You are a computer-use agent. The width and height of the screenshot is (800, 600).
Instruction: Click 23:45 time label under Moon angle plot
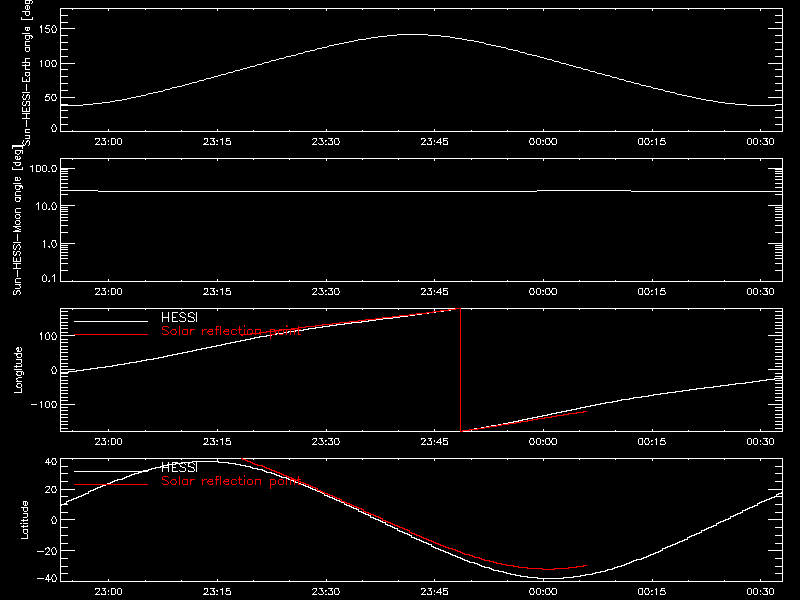point(434,292)
